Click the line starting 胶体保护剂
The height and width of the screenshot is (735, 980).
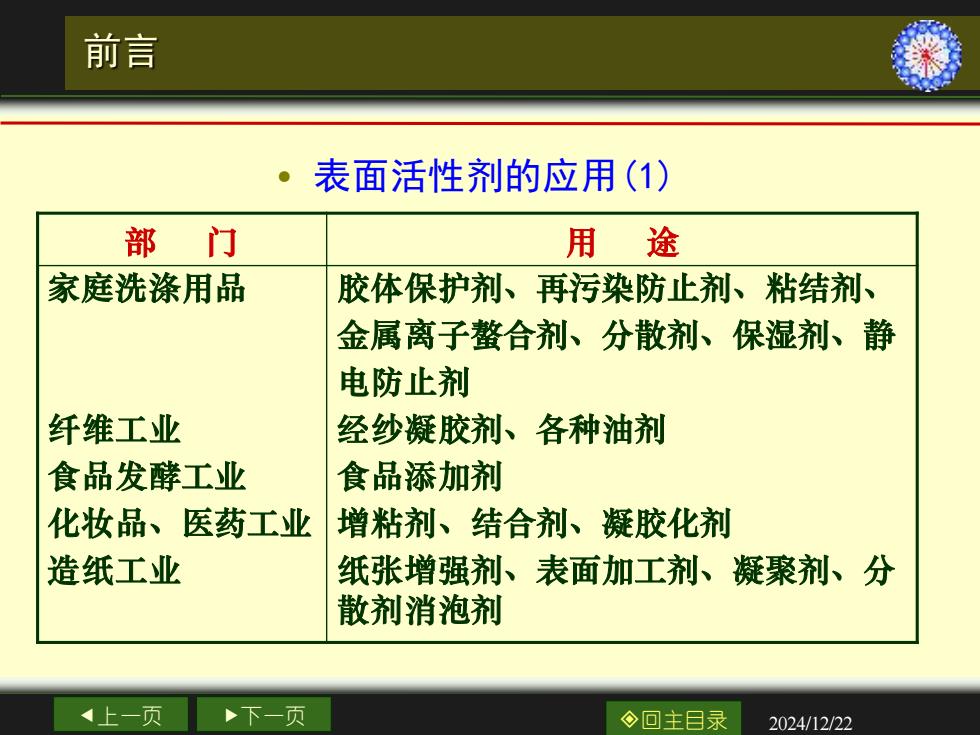point(608,289)
